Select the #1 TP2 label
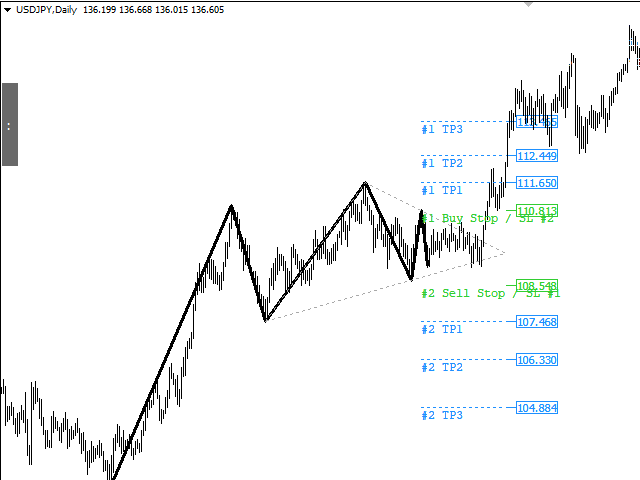Screen dimensions: 640x480 442,163
